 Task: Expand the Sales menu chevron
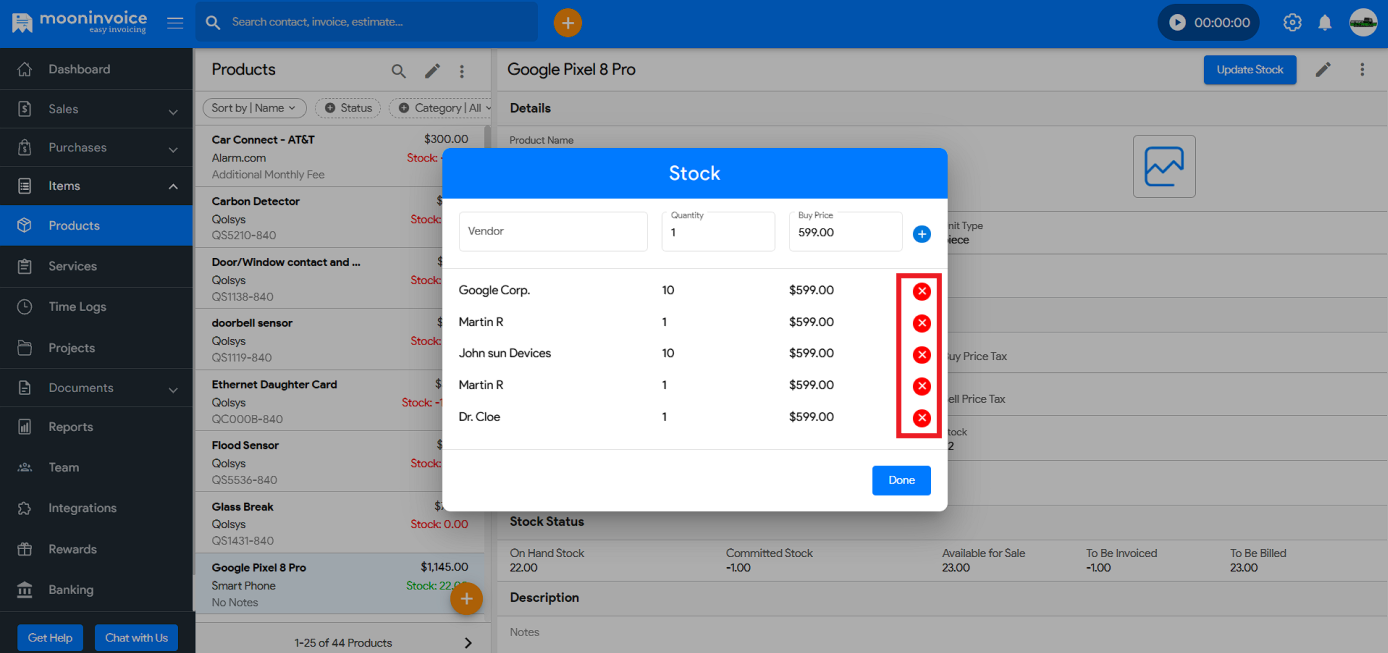[173, 111]
